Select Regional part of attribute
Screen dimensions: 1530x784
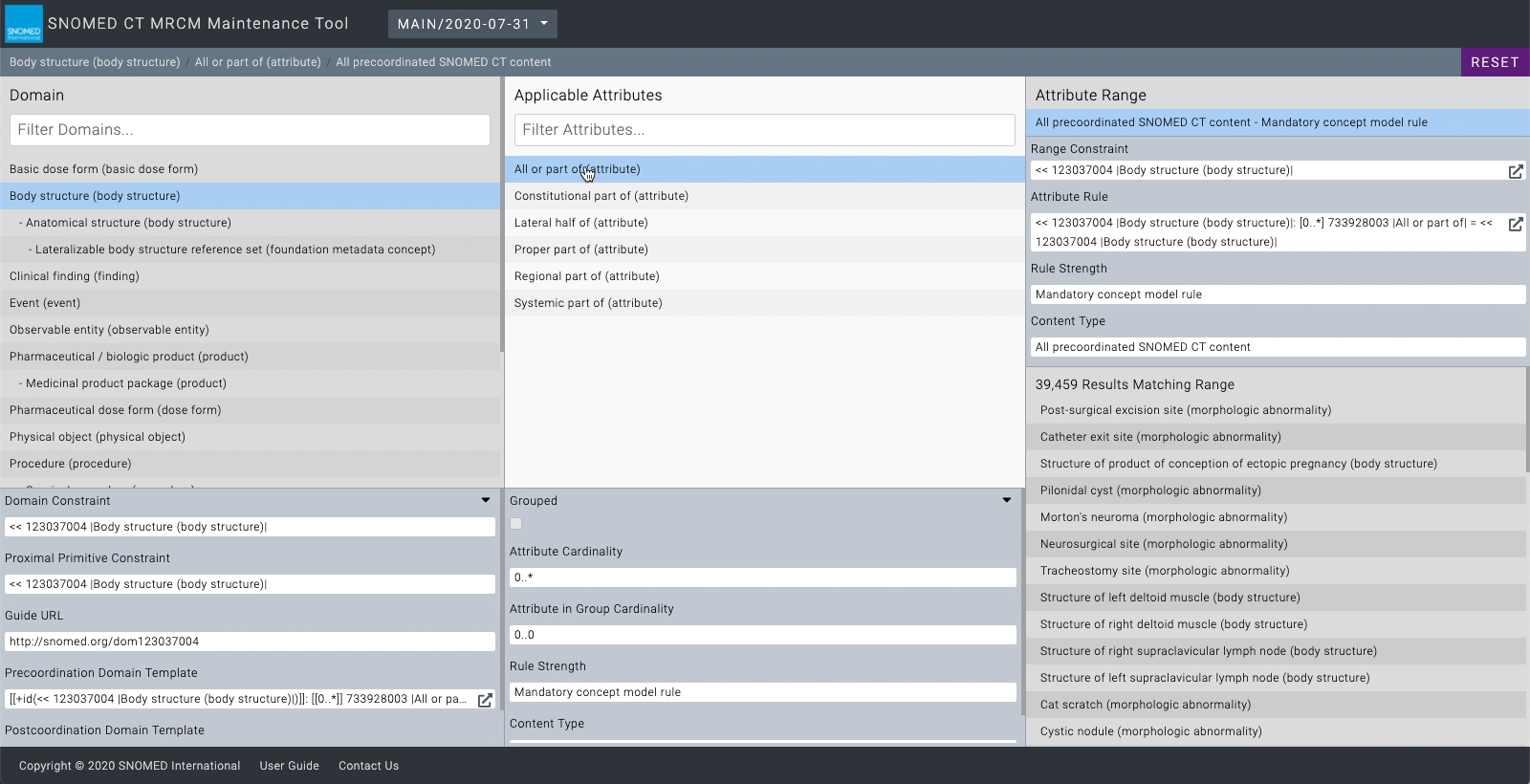765,276
